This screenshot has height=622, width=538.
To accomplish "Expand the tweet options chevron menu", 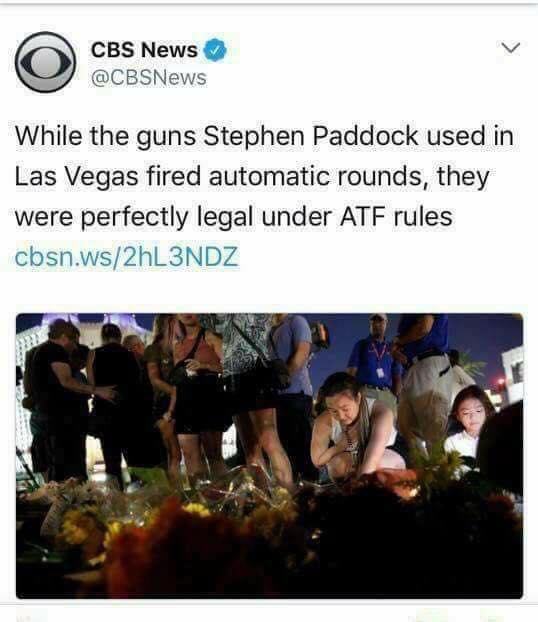I will [510, 48].
